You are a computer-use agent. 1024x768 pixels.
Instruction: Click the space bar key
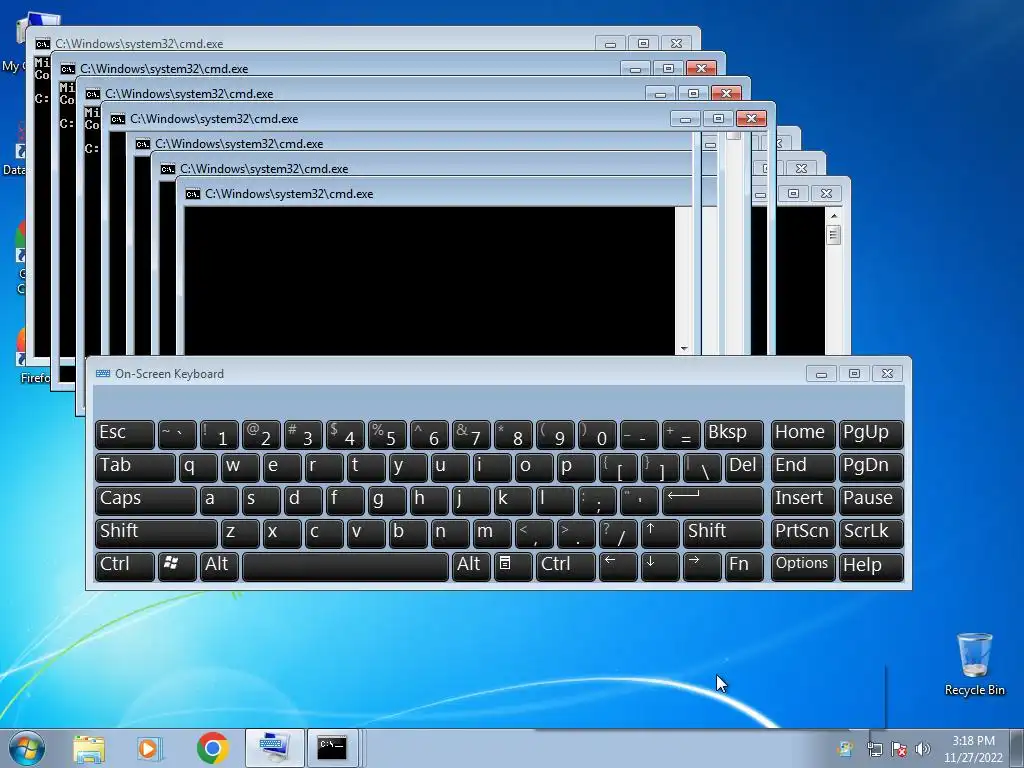pos(345,566)
